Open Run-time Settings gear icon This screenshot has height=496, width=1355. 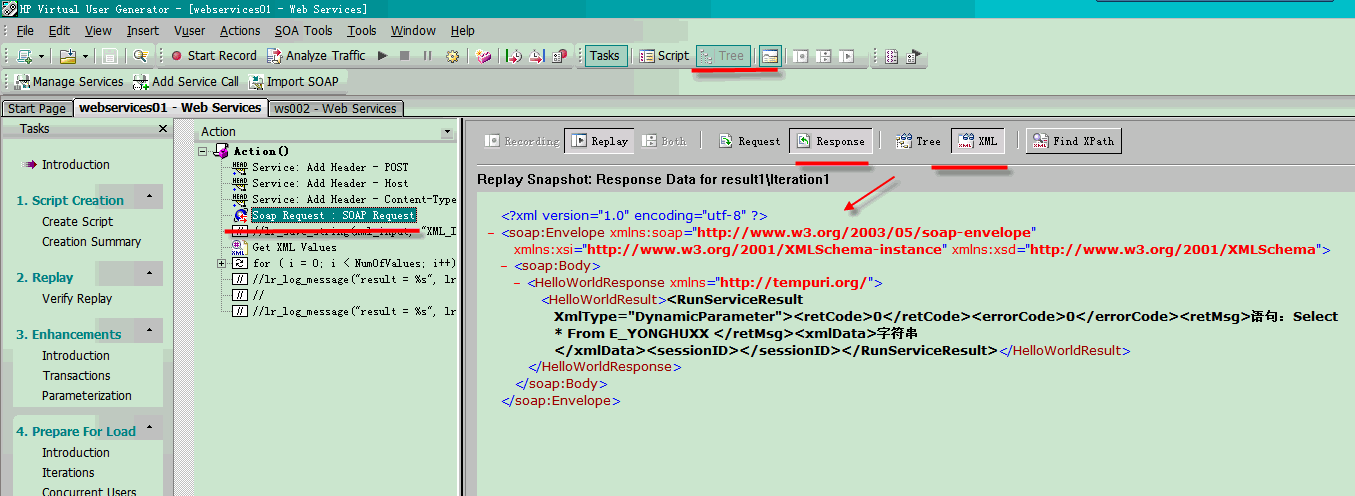pos(452,56)
